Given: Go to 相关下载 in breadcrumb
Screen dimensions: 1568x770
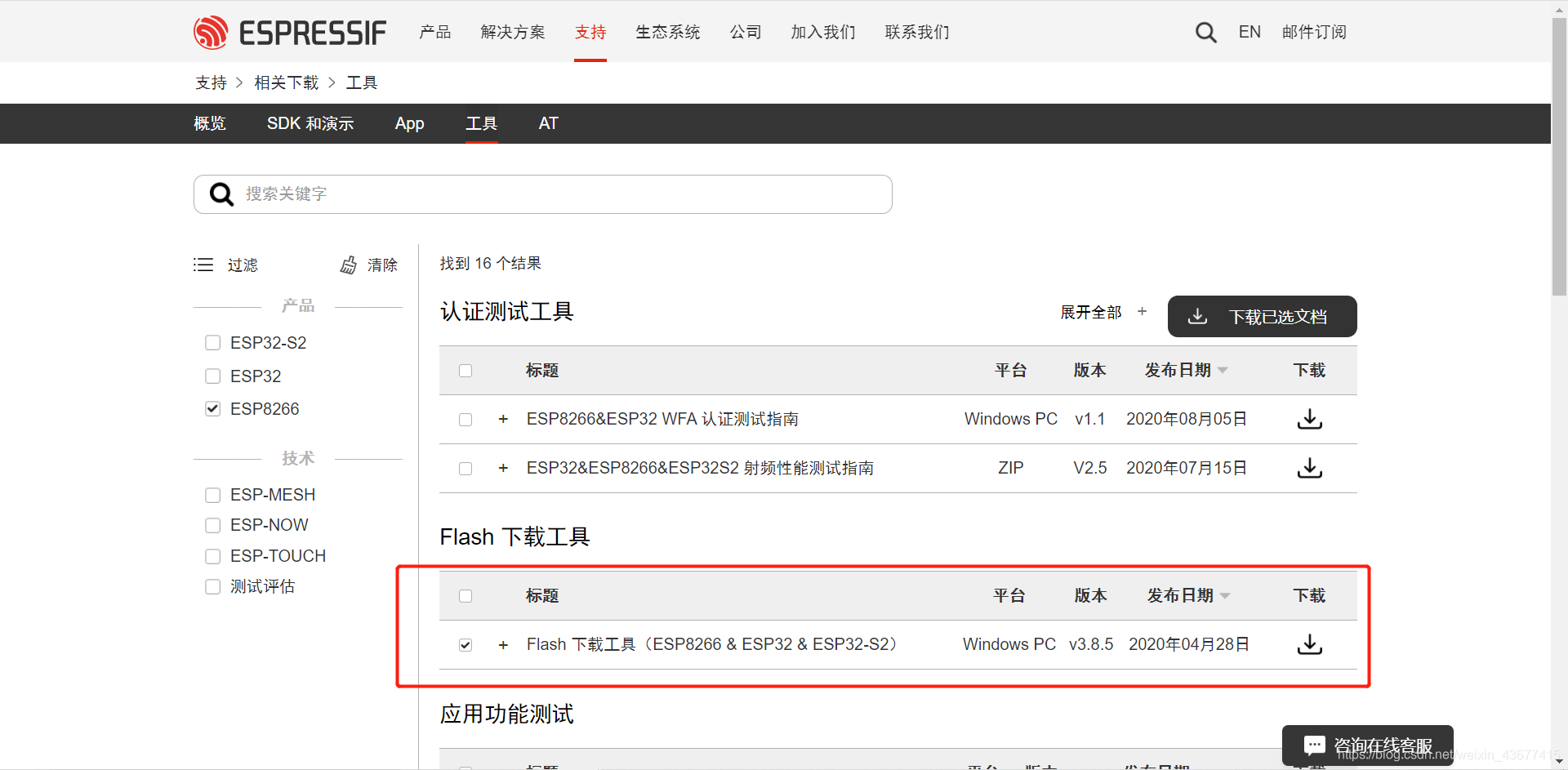Looking at the screenshot, I should coord(287,82).
